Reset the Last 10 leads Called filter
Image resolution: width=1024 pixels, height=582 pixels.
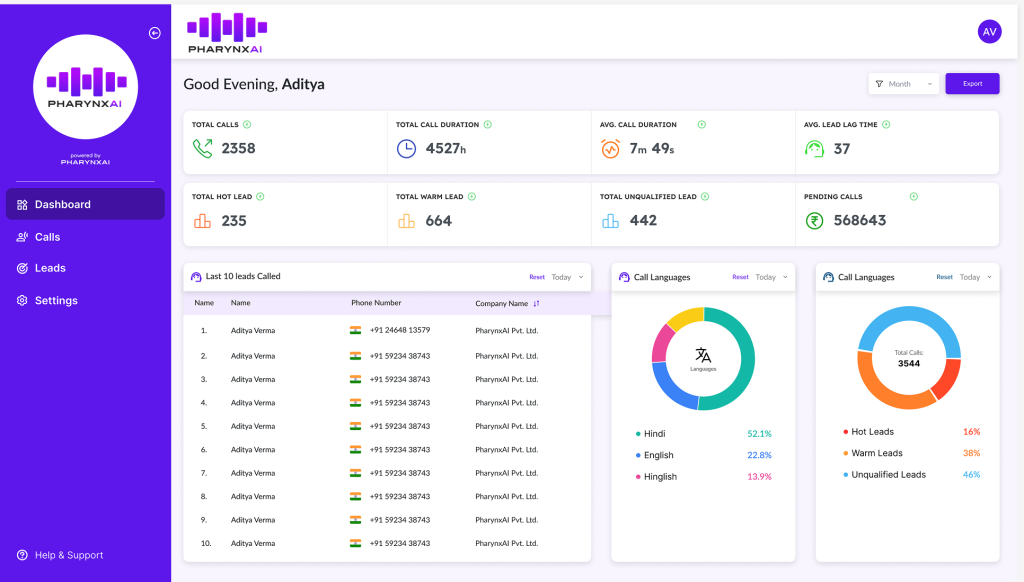pos(537,277)
